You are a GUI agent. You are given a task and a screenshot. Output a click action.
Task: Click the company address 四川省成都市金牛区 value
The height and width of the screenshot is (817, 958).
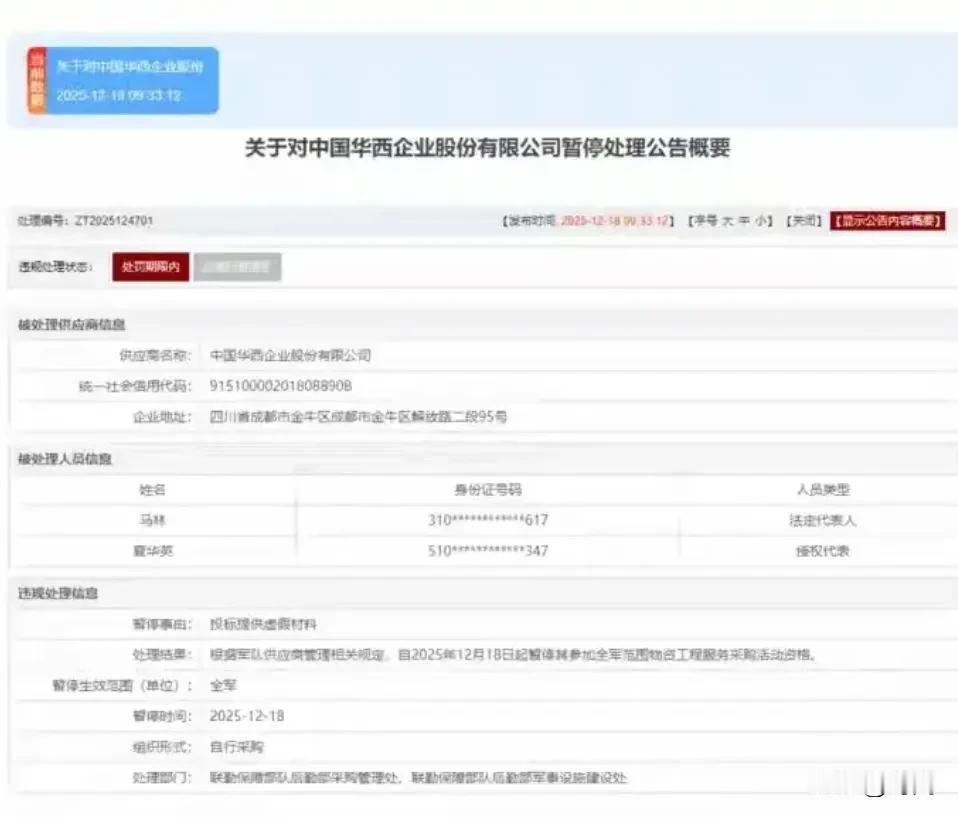click(358, 417)
